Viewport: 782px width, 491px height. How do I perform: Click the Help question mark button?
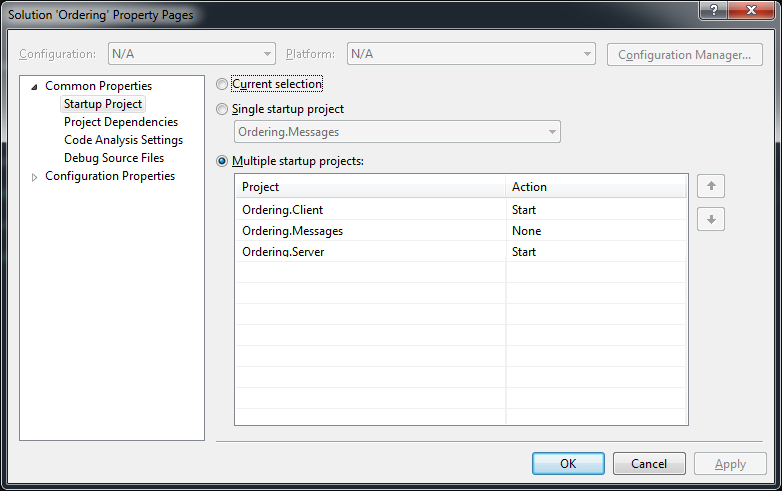(x=713, y=10)
